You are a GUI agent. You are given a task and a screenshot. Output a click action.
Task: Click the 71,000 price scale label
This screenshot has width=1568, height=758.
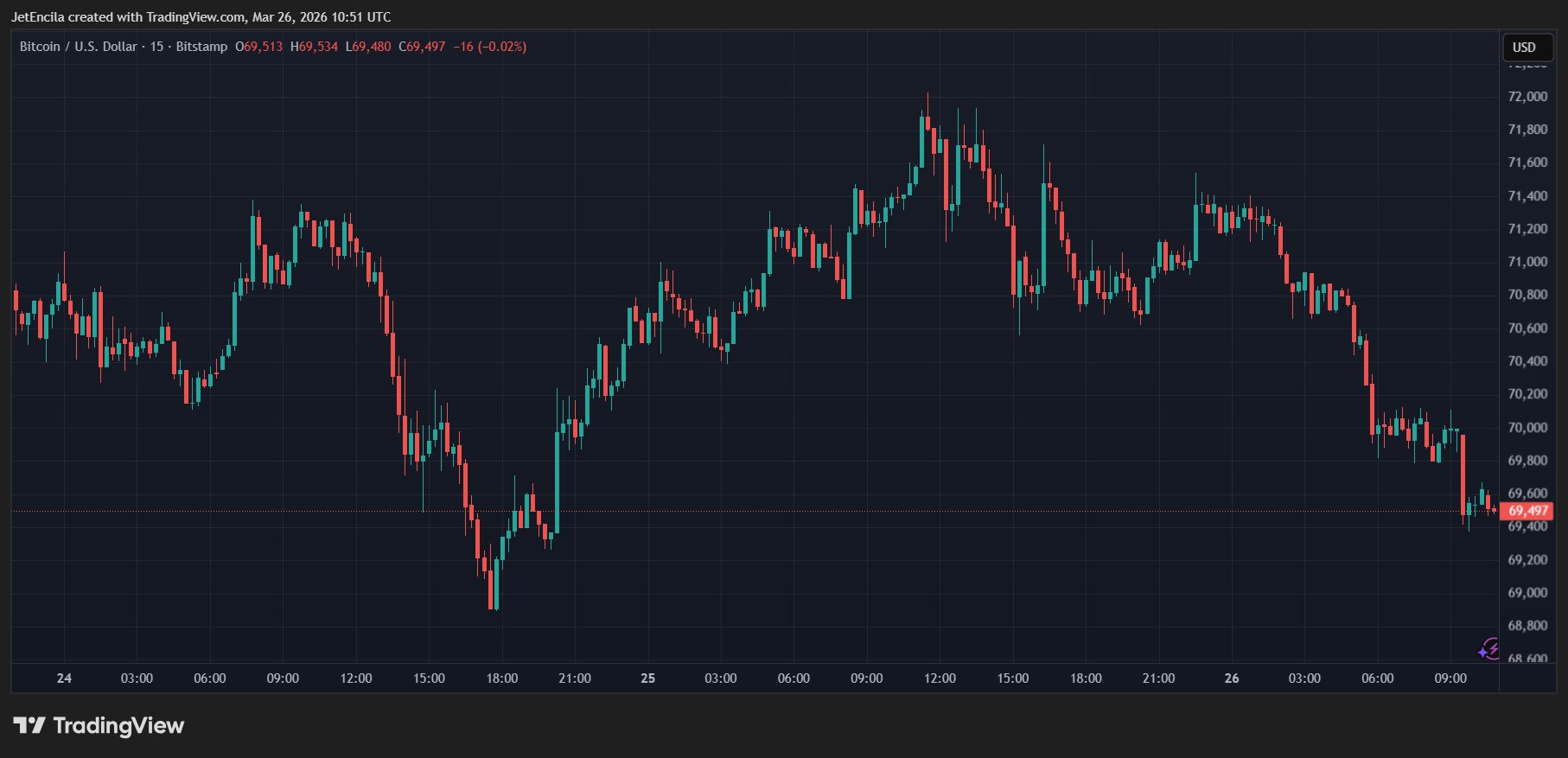click(1527, 262)
